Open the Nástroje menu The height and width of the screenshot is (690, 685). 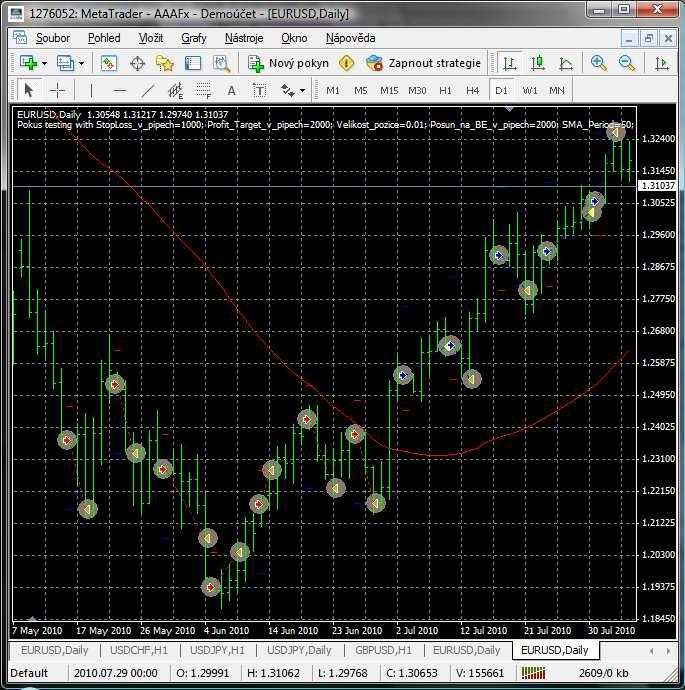pyautogui.click(x=244, y=38)
